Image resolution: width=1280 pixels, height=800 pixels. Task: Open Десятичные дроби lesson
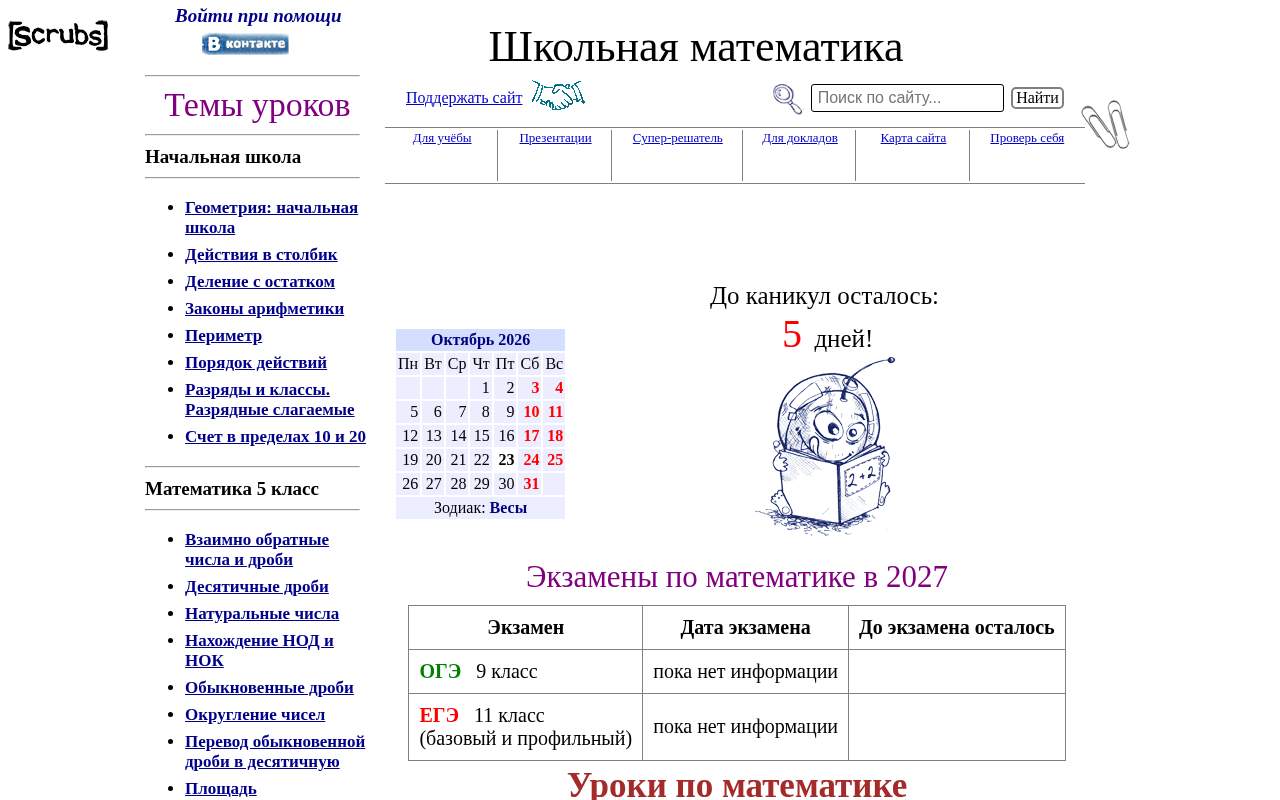257,587
